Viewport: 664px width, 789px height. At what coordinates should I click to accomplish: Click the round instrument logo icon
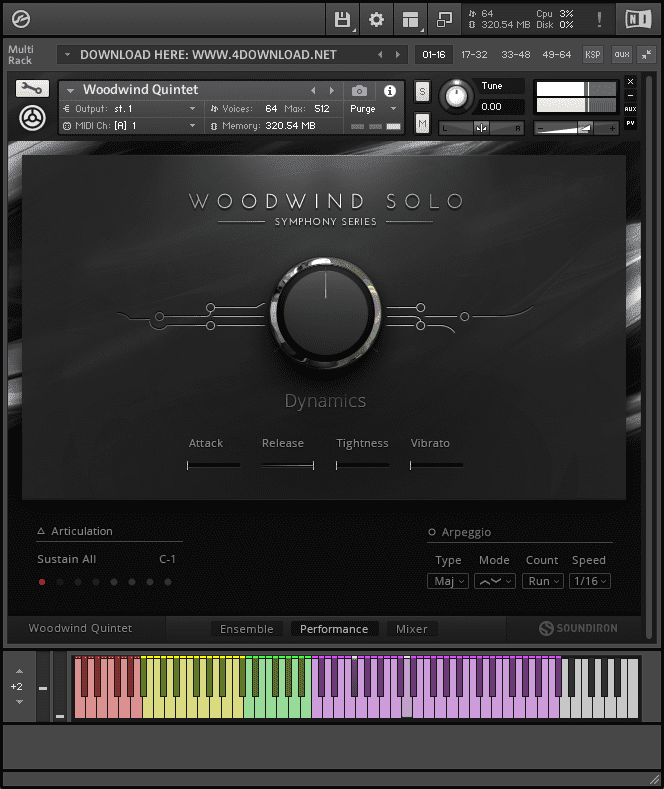coord(32,118)
